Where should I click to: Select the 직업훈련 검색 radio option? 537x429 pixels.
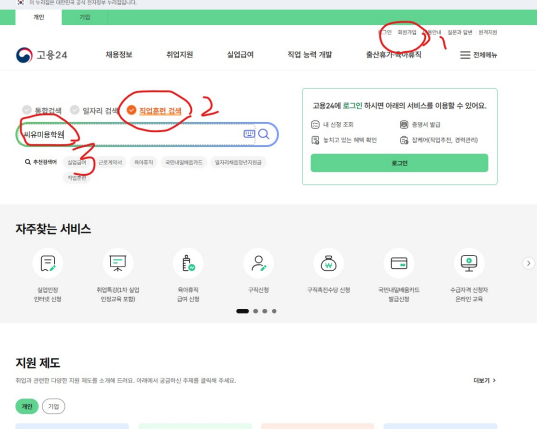pyautogui.click(x=131, y=110)
